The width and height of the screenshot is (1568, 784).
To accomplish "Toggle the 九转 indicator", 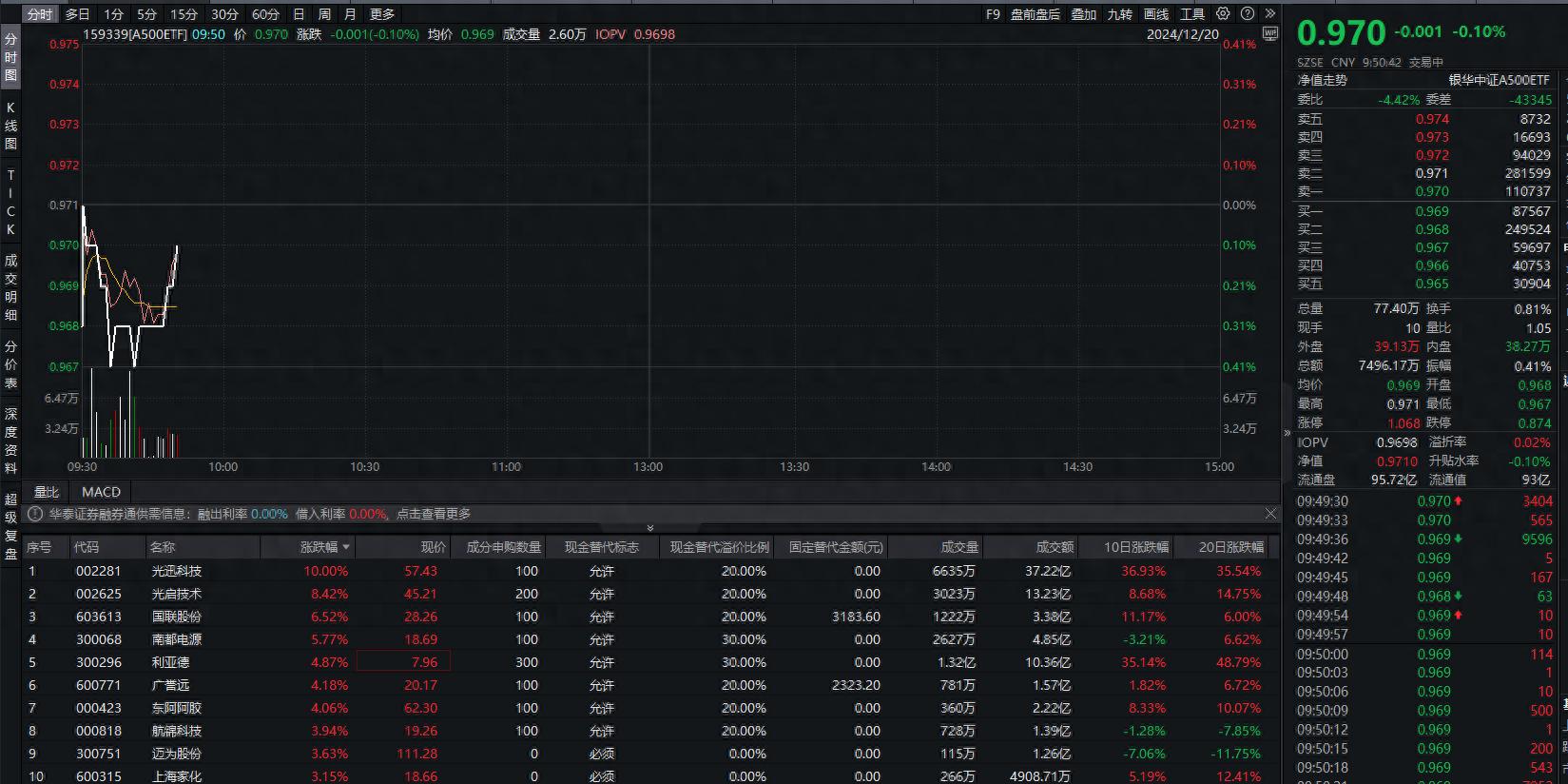I will (1120, 14).
